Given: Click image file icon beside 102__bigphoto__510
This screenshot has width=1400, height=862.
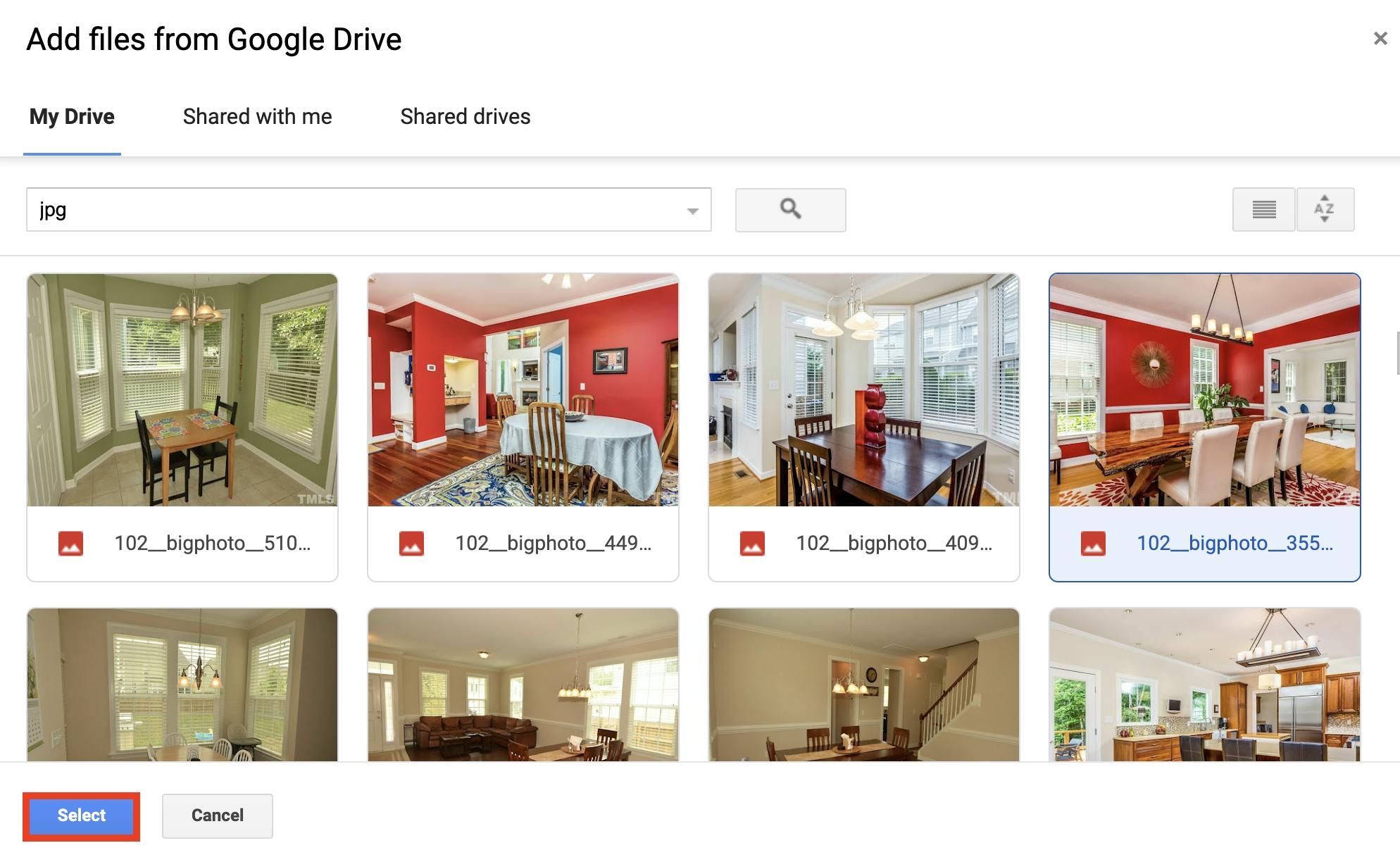Looking at the screenshot, I should click(70, 544).
